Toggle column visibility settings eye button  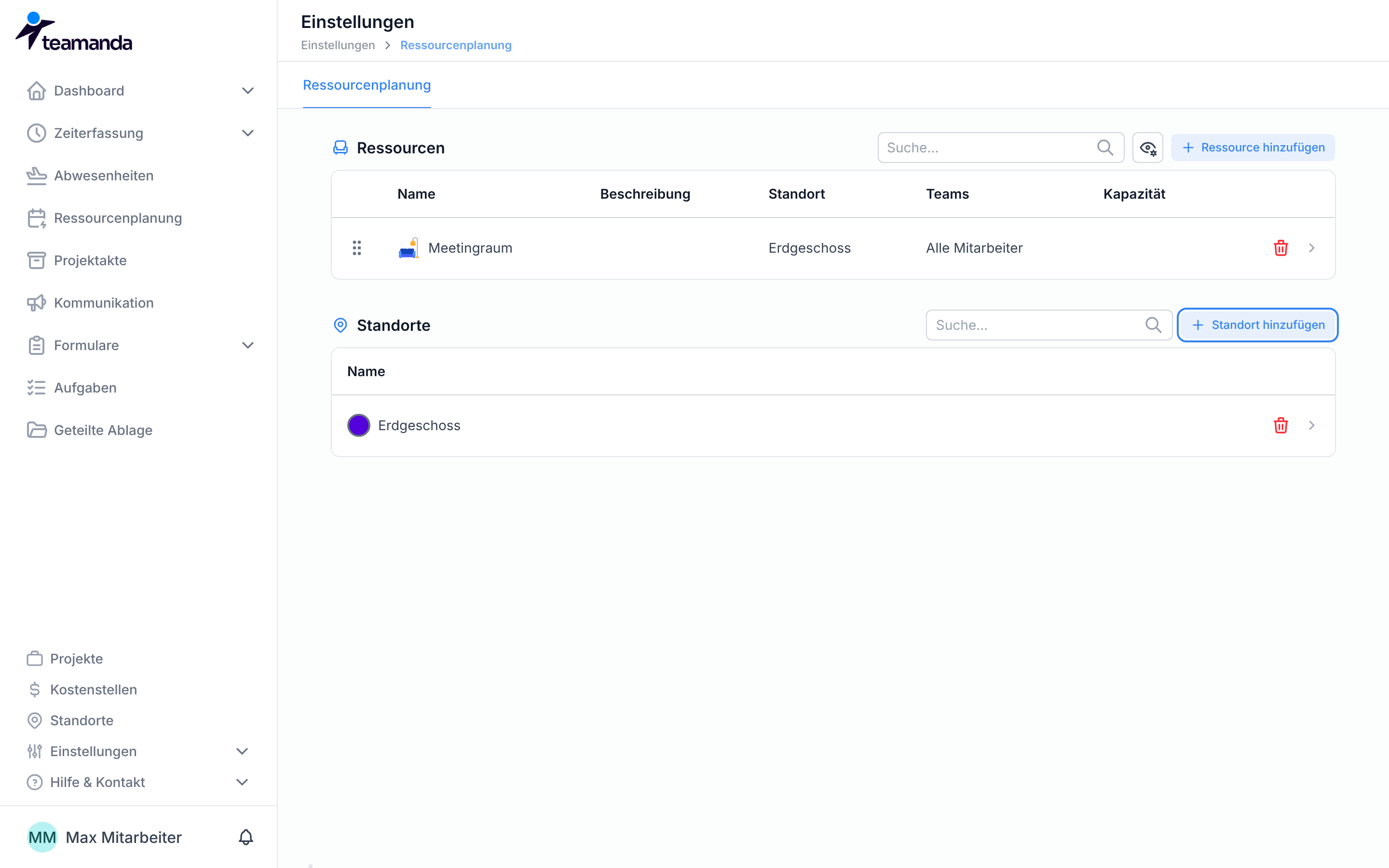[1147, 148]
